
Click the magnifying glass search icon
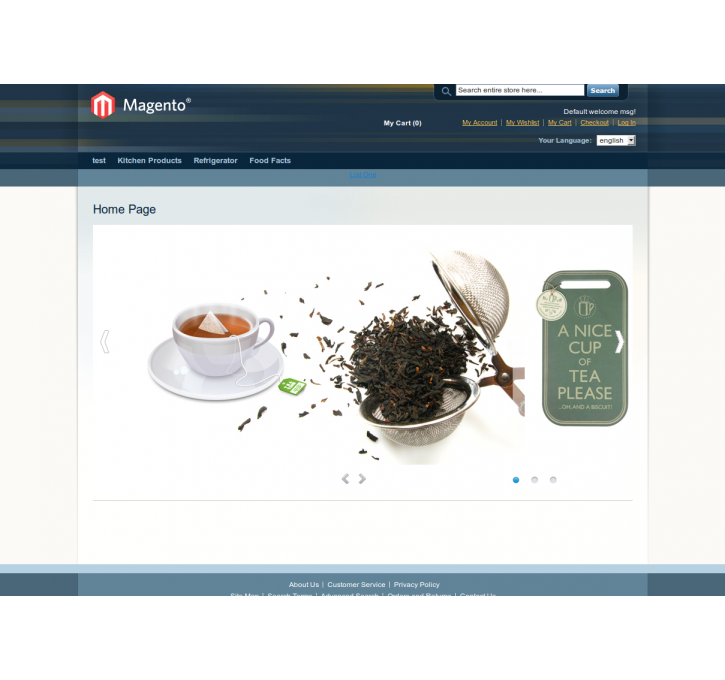(446, 91)
